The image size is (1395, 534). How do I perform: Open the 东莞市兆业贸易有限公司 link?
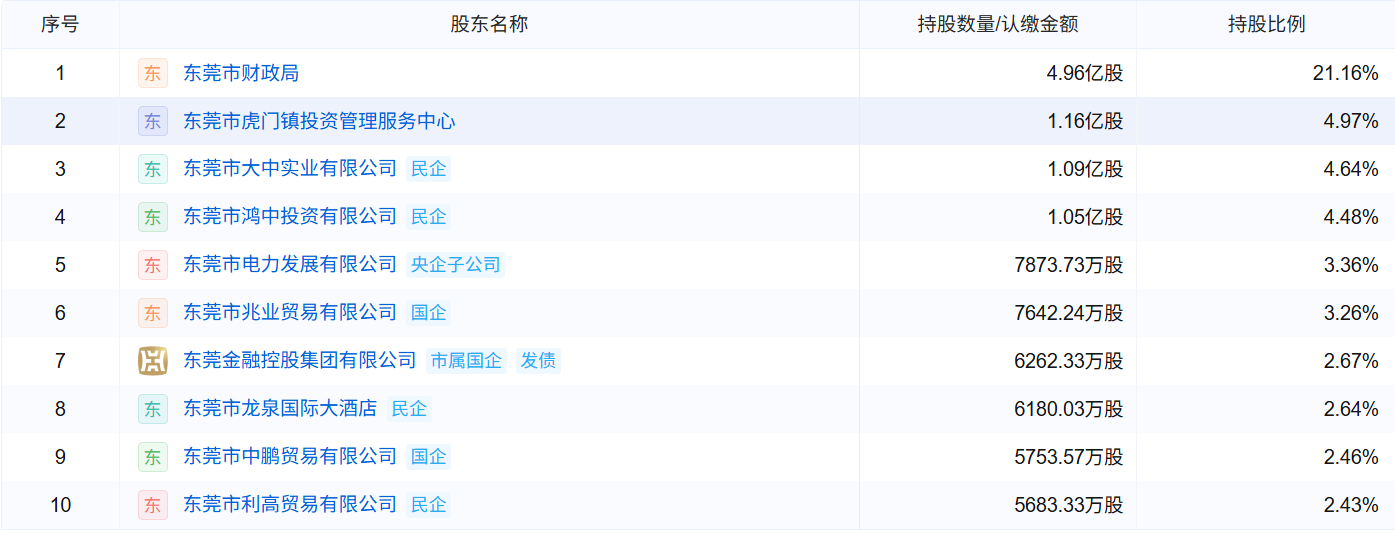tap(290, 313)
